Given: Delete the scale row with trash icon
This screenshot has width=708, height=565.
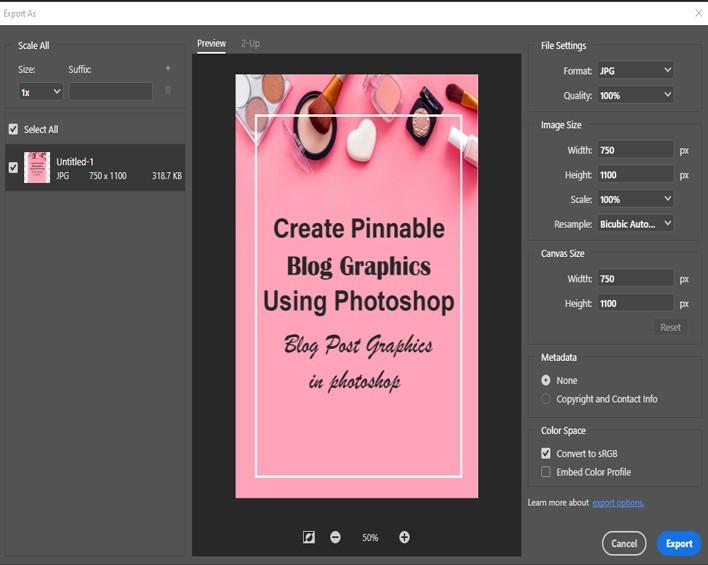Looking at the screenshot, I should pyautogui.click(x=168, y=90).
